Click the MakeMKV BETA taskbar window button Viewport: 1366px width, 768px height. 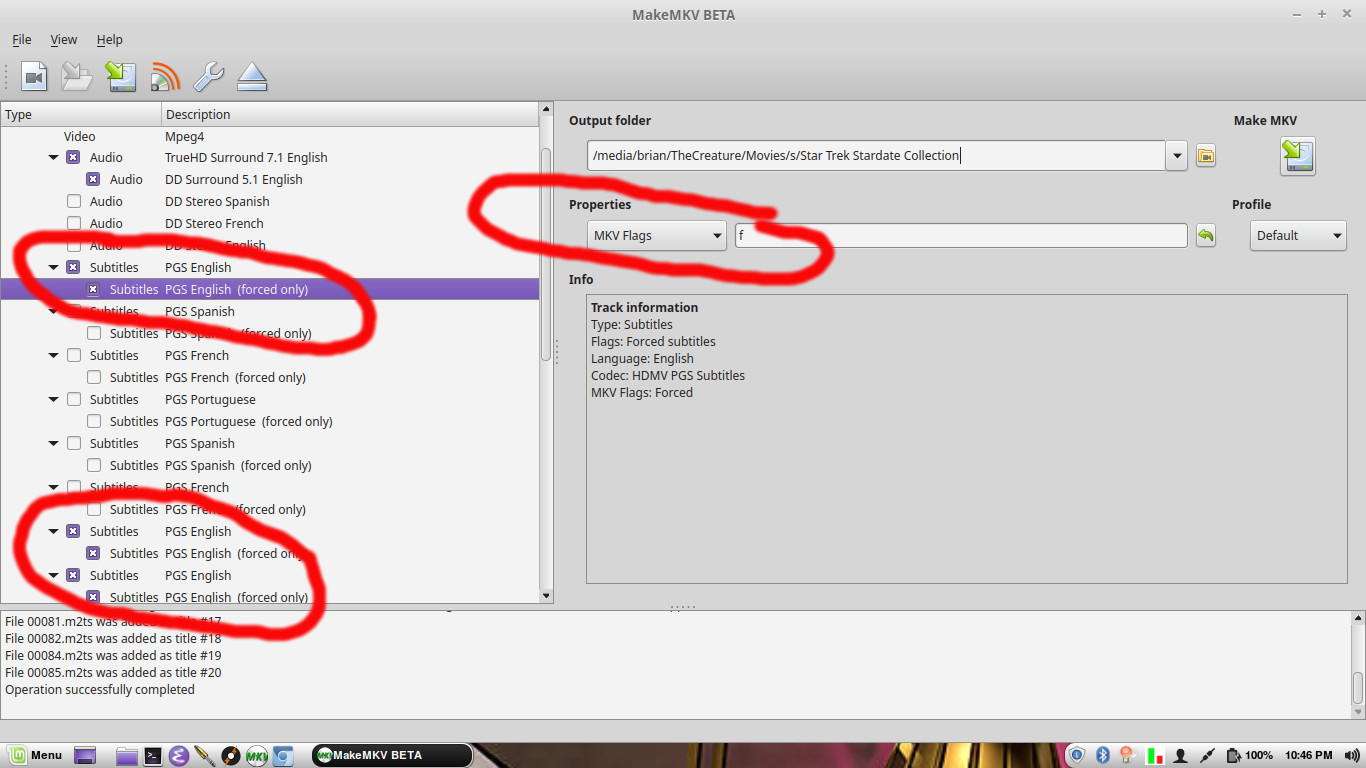392,755
